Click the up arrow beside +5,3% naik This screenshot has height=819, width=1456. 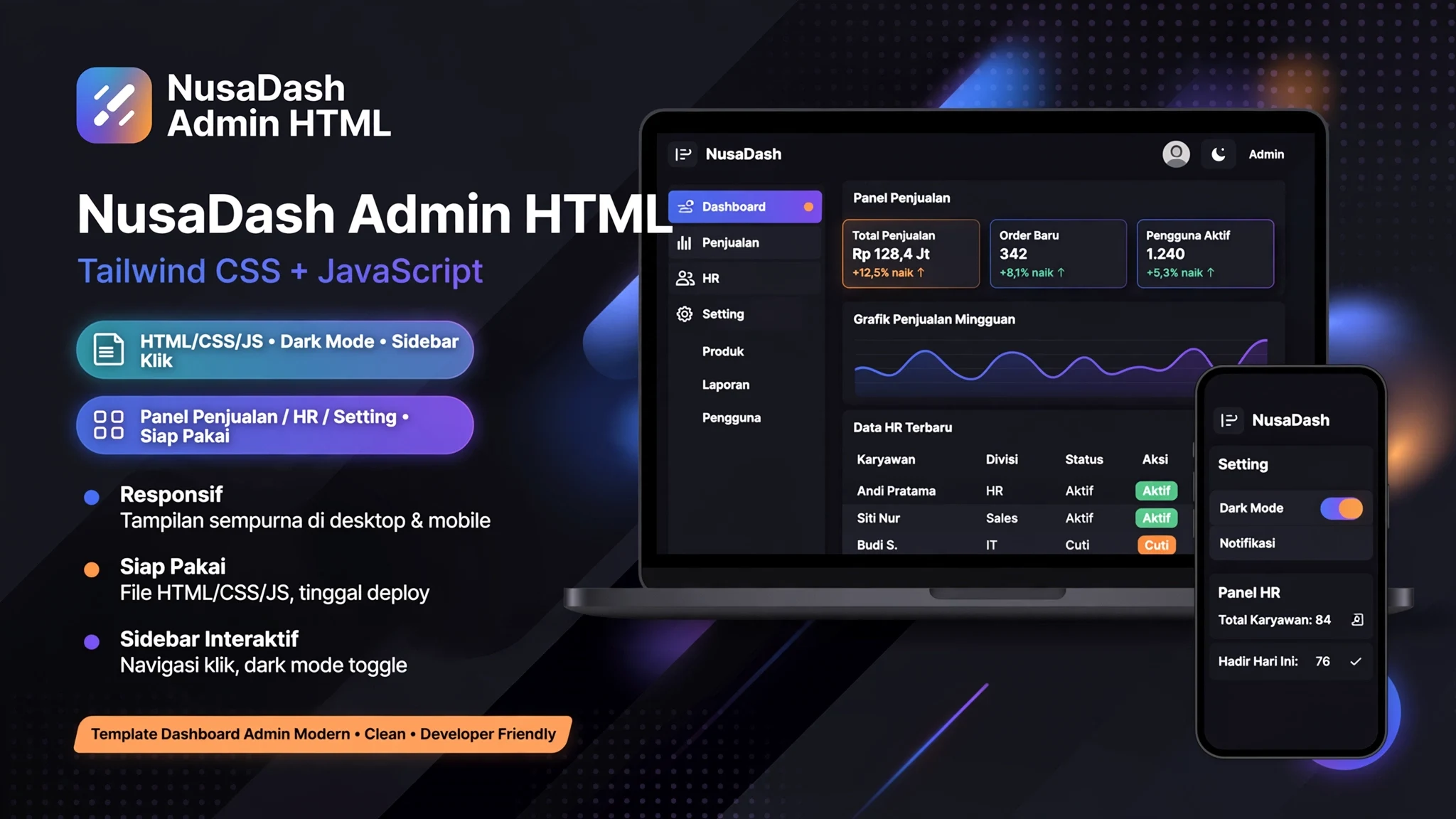[x=1211, y=272]
